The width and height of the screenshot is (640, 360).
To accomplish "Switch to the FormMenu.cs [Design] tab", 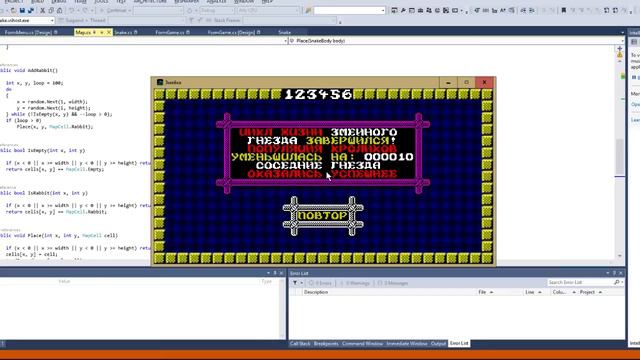I will pyautogui.click(x=31, y=32).
